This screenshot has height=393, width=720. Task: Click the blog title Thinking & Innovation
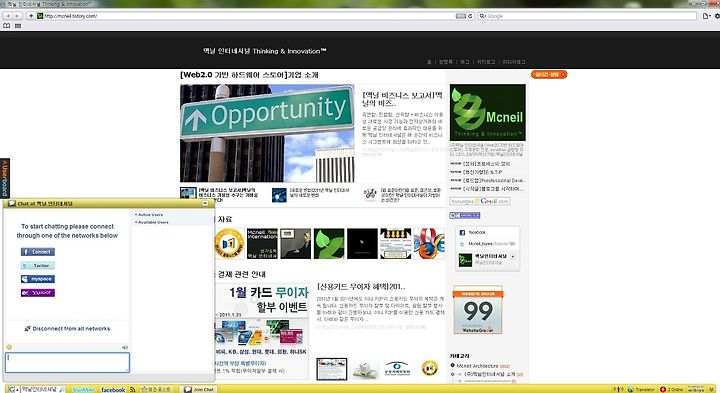point(265,51)
